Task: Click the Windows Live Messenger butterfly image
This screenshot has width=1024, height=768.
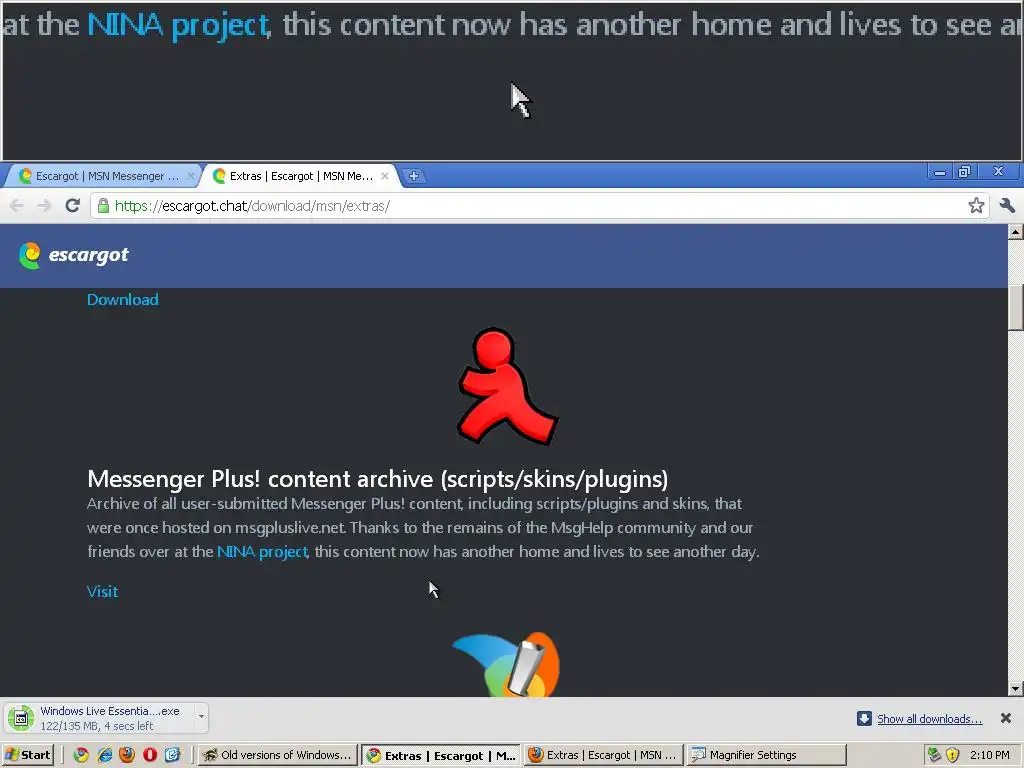Action: click(x=506, y=664)
